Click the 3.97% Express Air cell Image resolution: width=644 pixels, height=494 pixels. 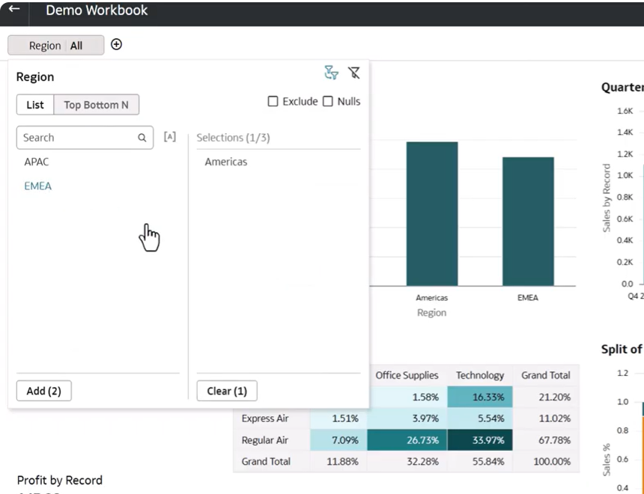[x=407, y=418]
